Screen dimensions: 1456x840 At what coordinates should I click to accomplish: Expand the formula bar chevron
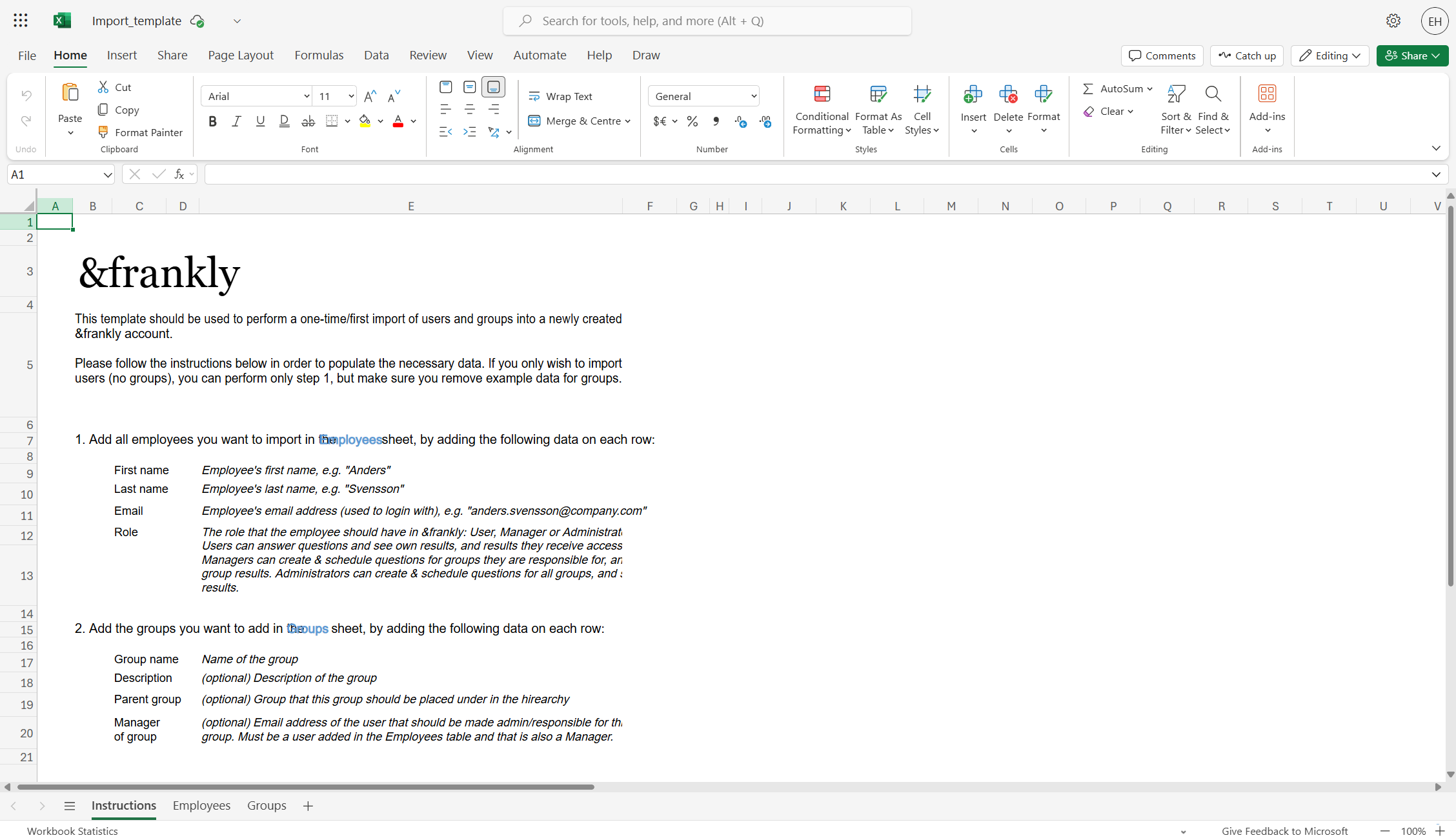[x=1436, y=175]
